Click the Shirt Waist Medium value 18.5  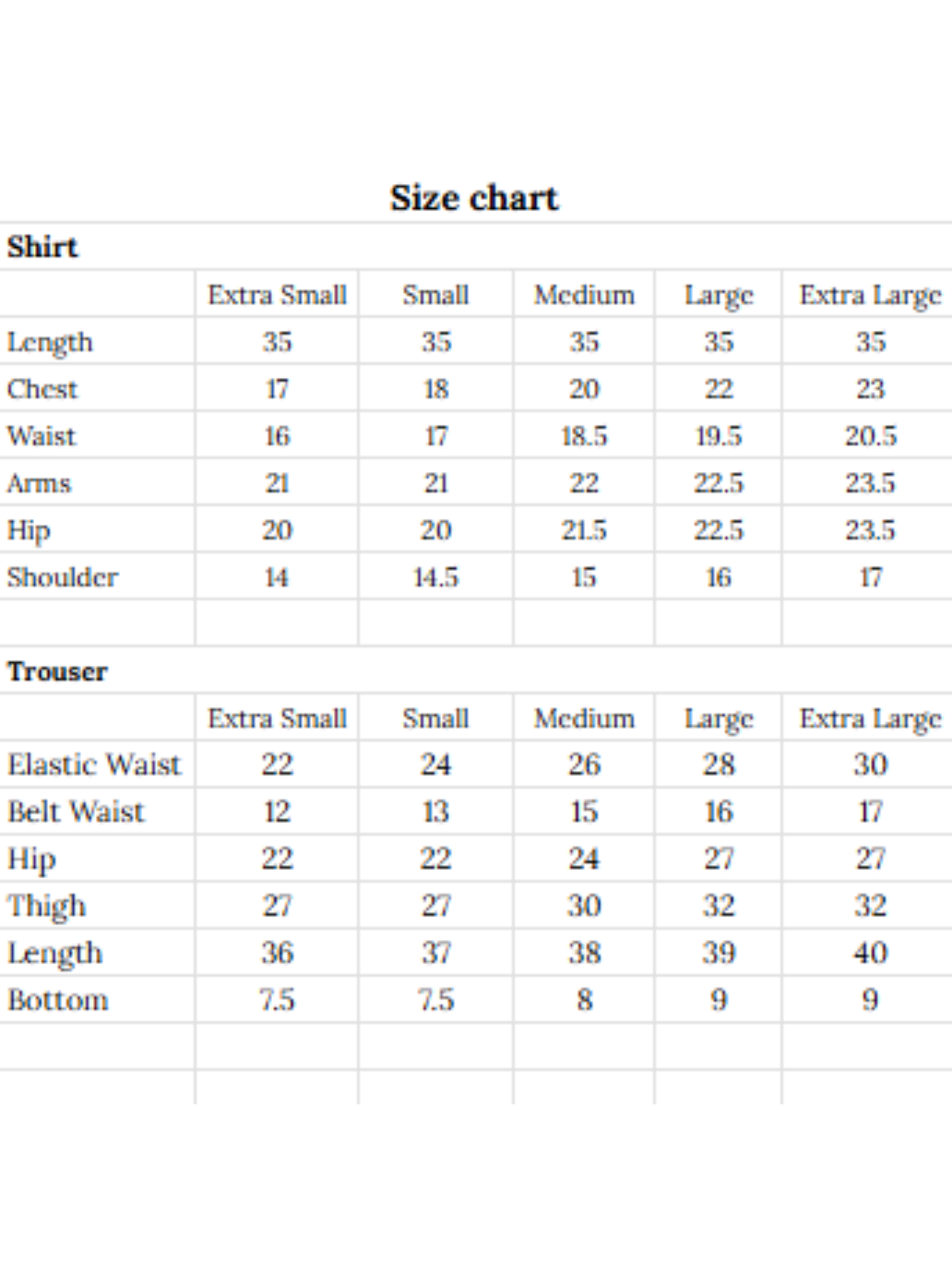tap(584, 436)
